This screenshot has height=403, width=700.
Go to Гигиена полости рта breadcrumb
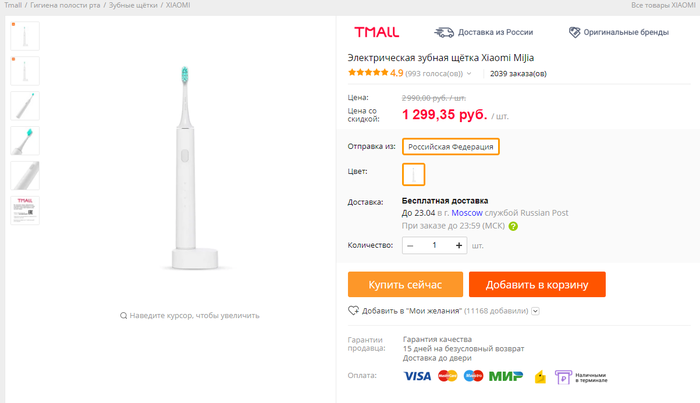65,6
